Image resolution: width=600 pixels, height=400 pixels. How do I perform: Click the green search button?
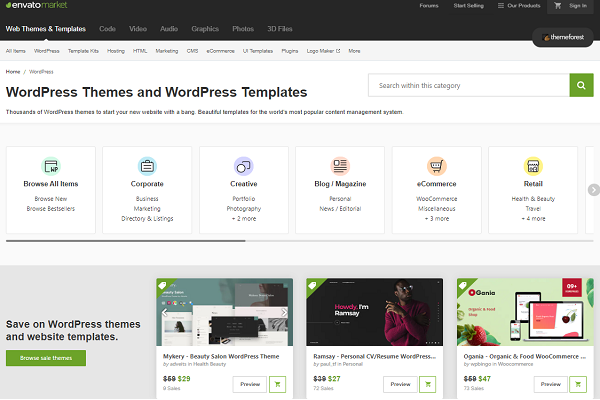point(581,85)
